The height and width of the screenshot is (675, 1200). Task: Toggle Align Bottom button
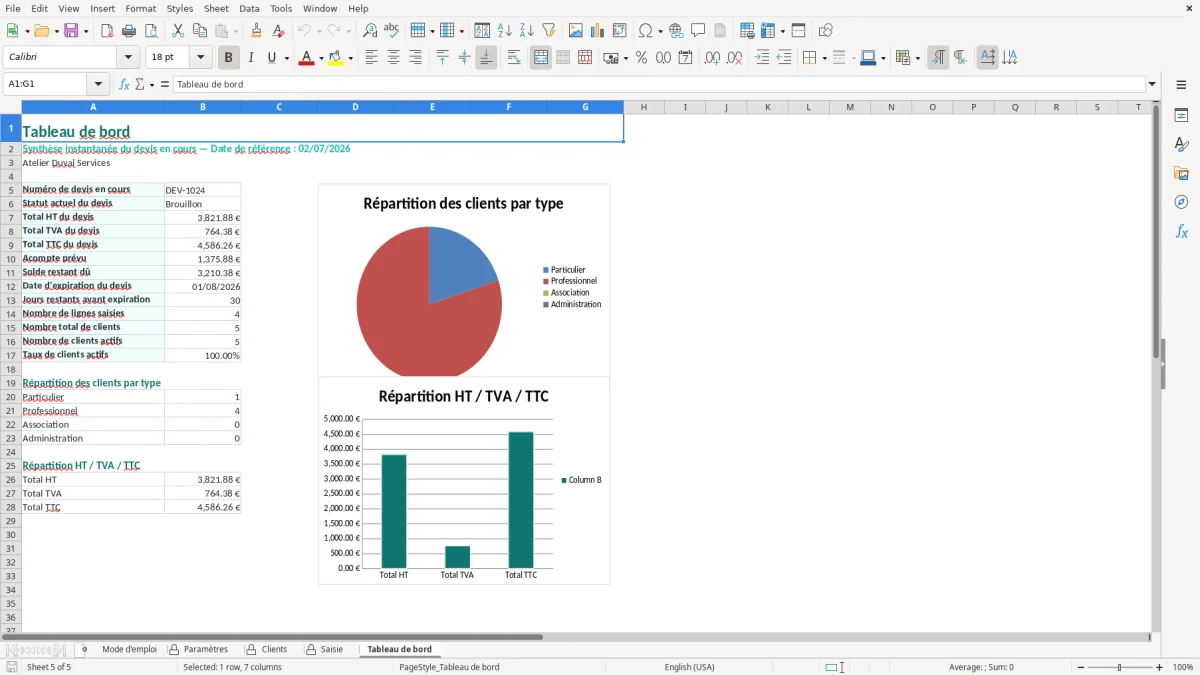(486, 58)
